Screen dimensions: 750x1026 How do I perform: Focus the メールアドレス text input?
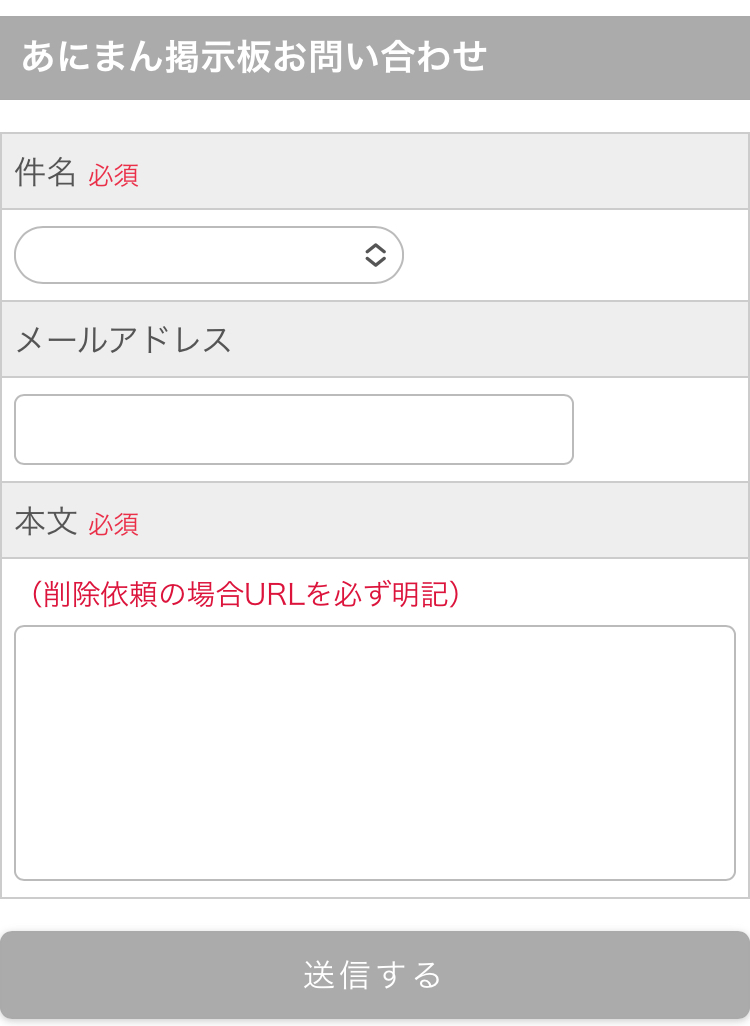[293, 429]
